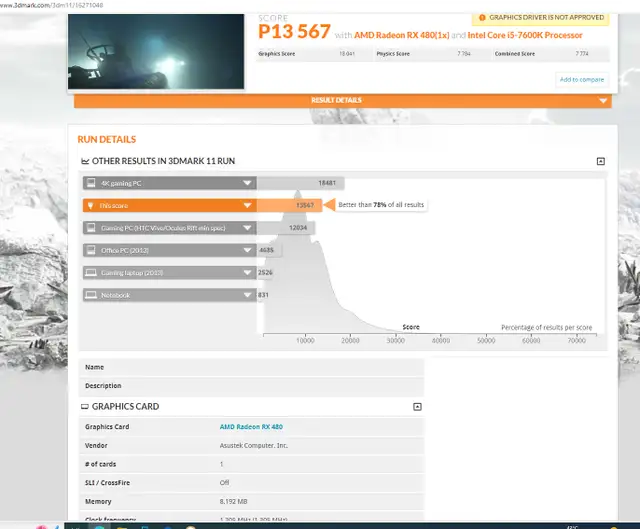Collapse the Other Results in 3DMark 11 Run section
This screenshot has width=640, height=529.
[601, 161]
